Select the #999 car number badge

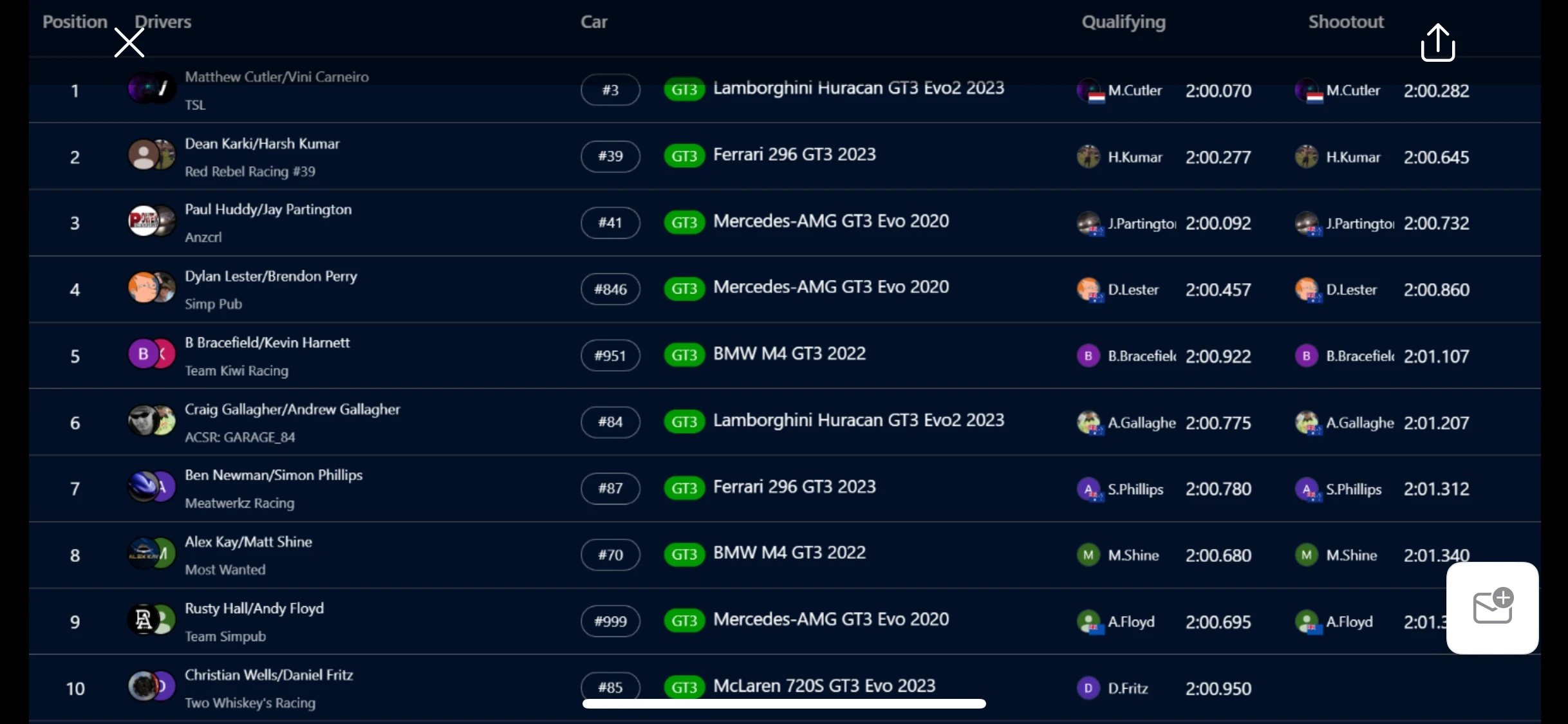click(610, 621)
